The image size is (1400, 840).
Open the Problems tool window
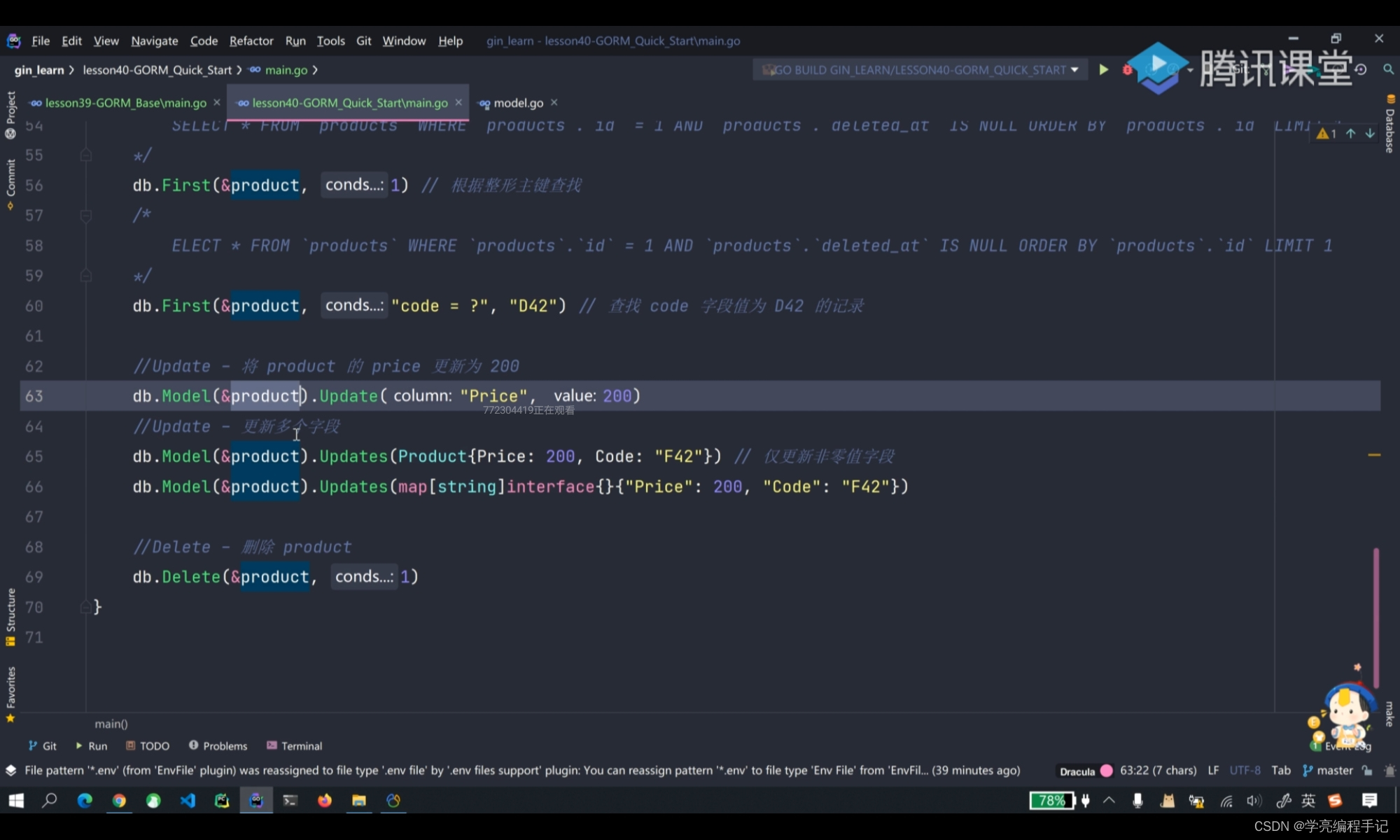click(218, 746)
